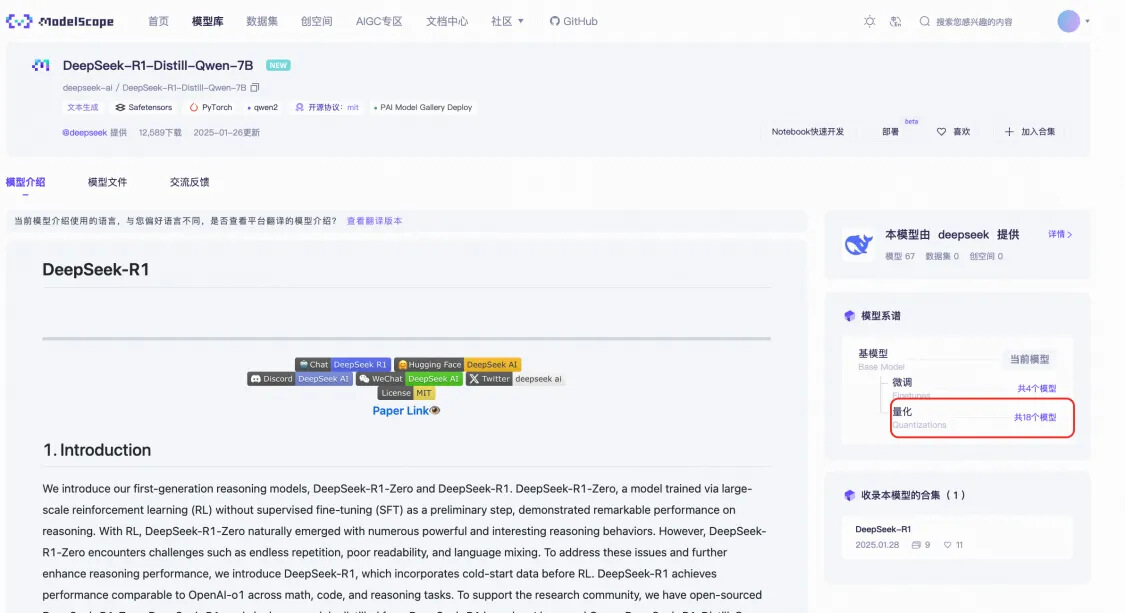
Task: Click the DeepSeek whale logo
Action: (x=858, y=244)
